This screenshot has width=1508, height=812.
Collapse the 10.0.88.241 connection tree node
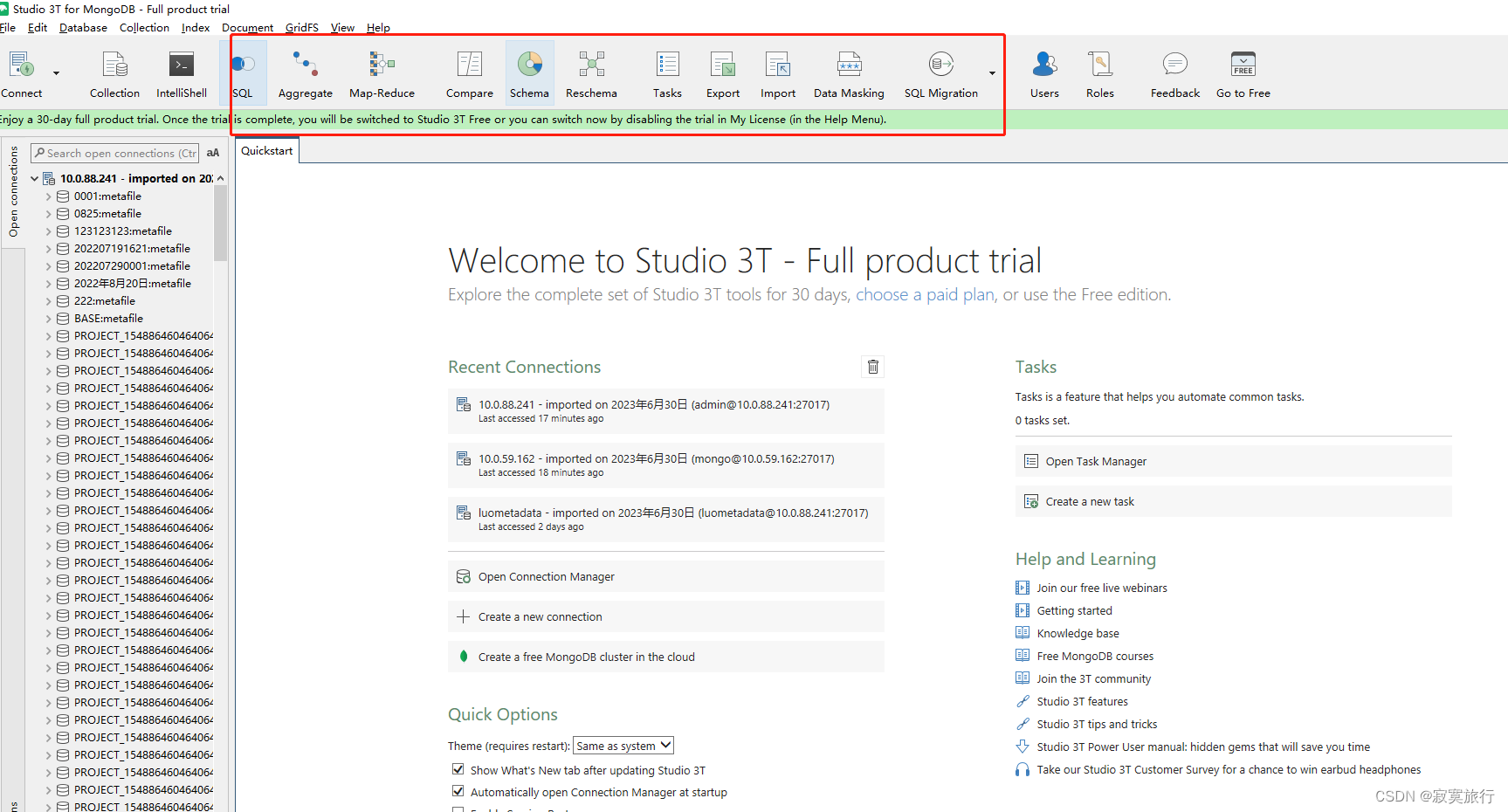[35, 178]
